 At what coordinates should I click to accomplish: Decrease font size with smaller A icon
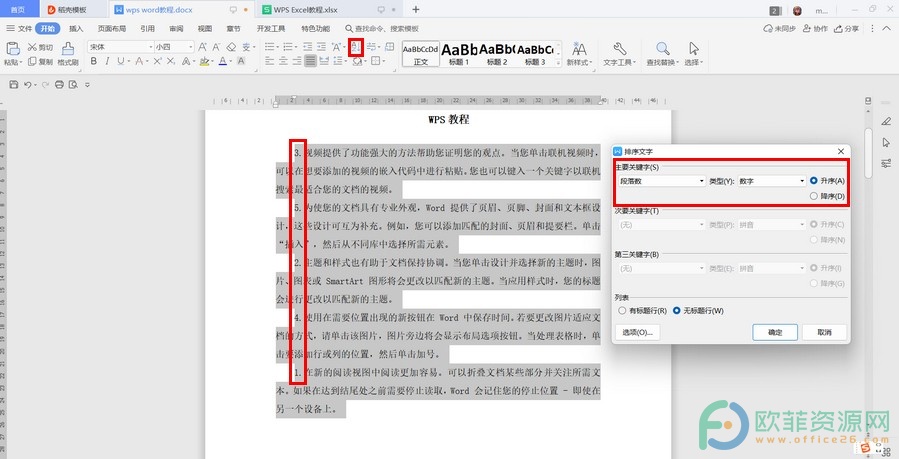click(216, 47)
